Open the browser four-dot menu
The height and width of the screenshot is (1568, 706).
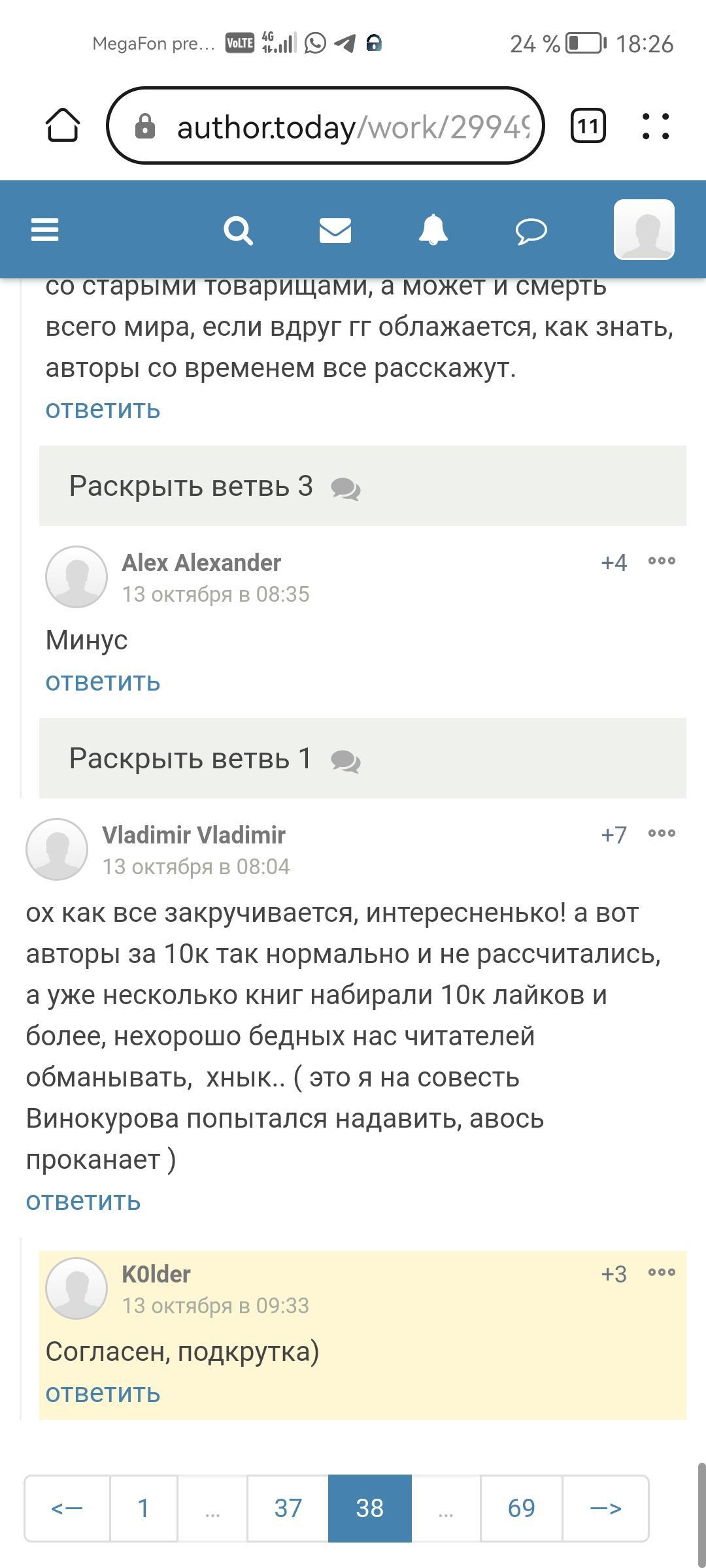pyautogui.click(x=655, y=125)
